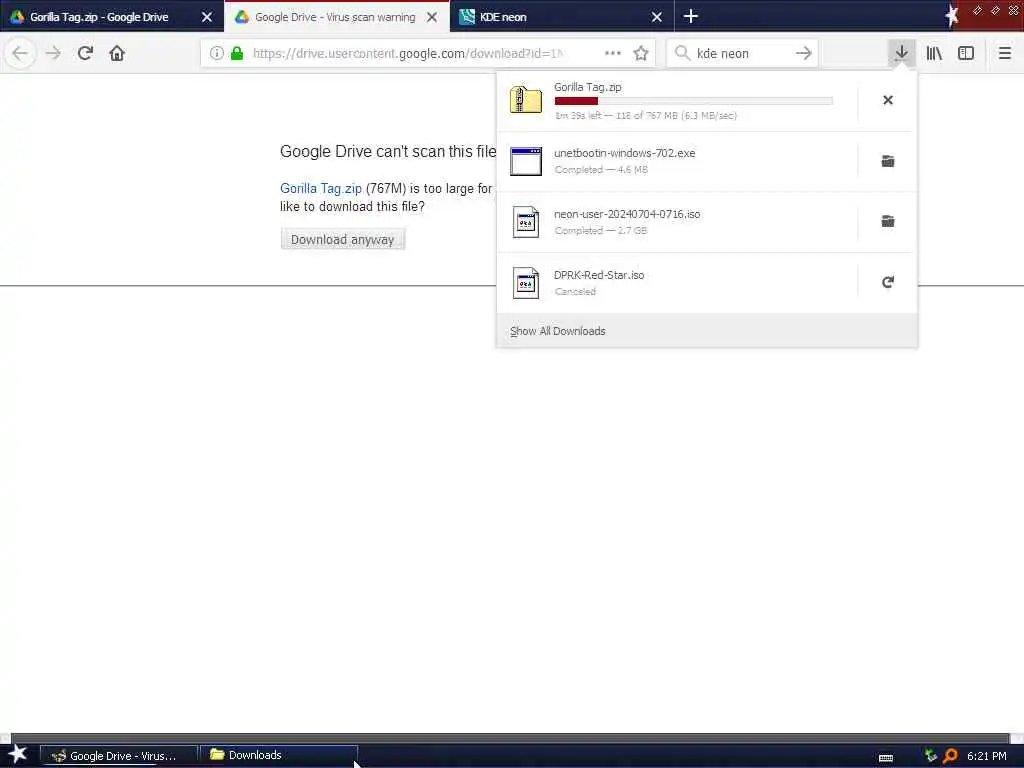This screenshot has height=768, width=1024.
Task: Close the Gorilla Tag.zip Google Drive tab
Action: (x=206, y=17)
